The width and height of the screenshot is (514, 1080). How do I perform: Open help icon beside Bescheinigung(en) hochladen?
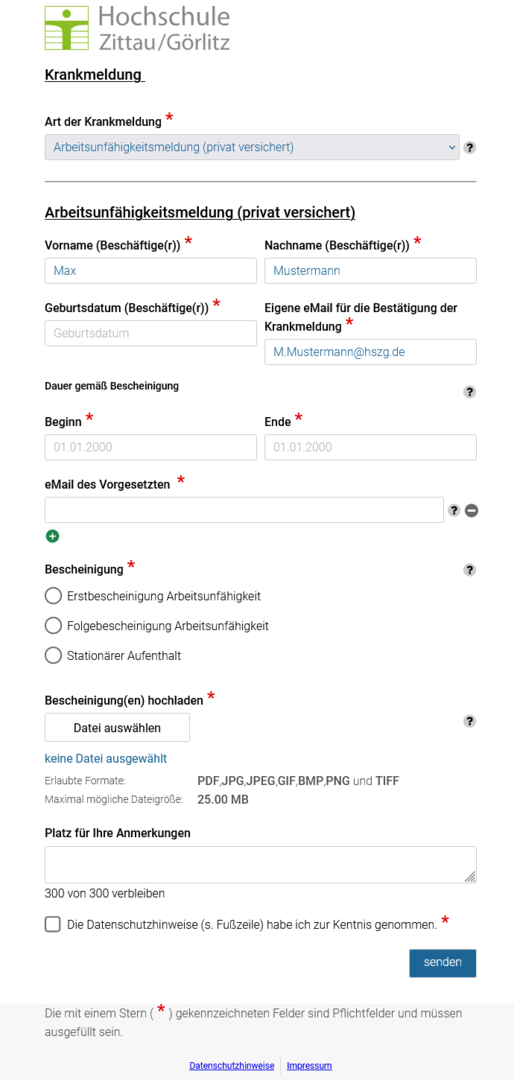pyautogui.click(x=469, y=721)
